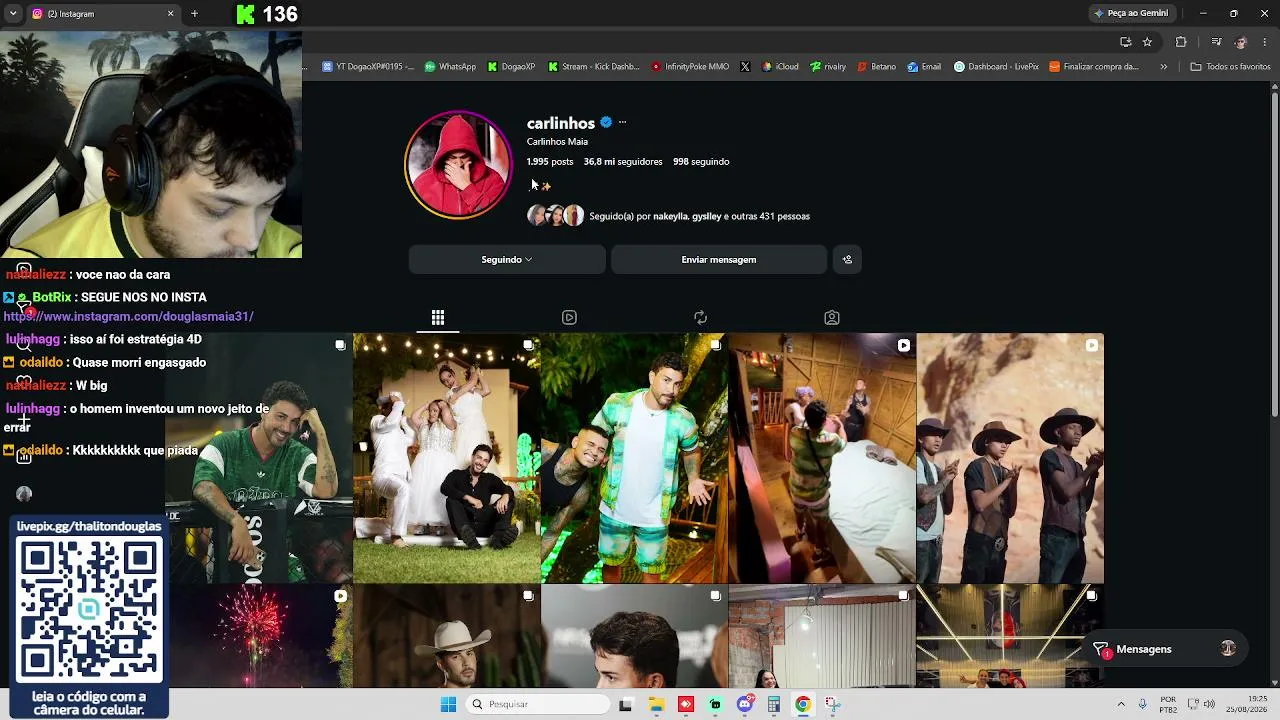Switch to the reposts tab
The image size is (1280, 720).
click(x=700, y=318)
